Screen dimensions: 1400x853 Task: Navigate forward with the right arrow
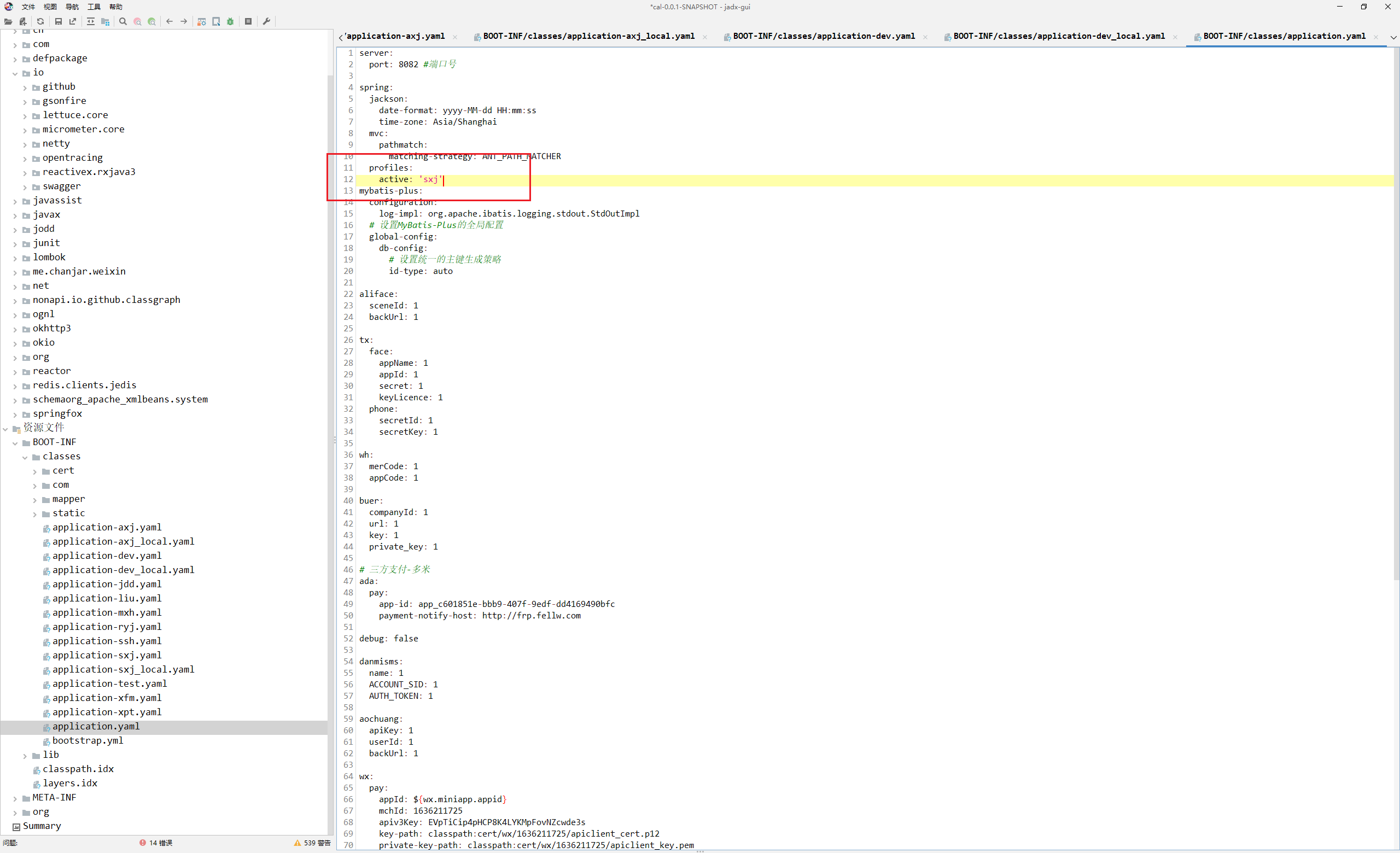pyautogui.click(x=184, y=21)
